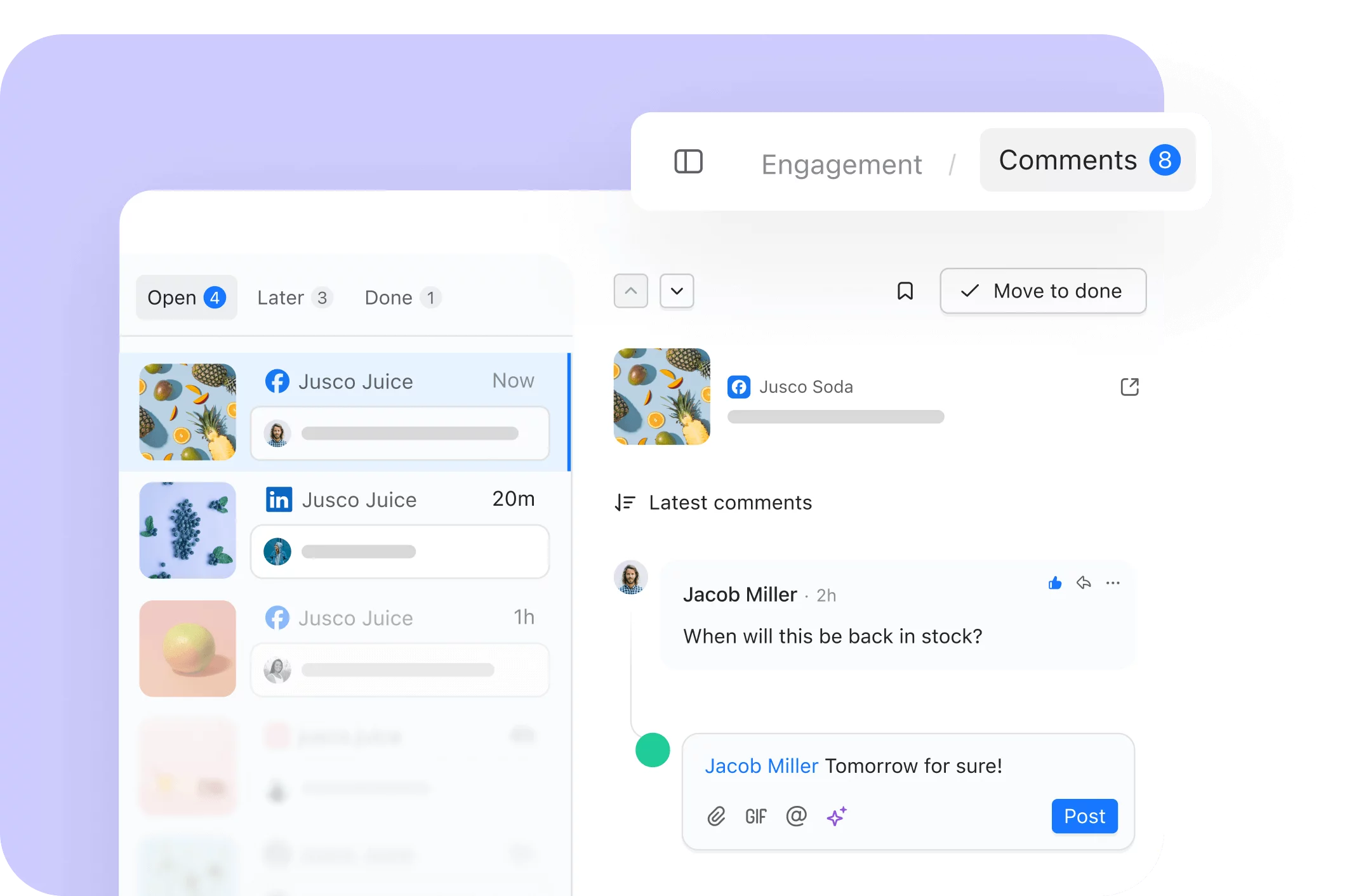Like Jacob Miller's comment
This screenshot has width=1361, height=896.
pyautogui.click(x=1054, y=583)
